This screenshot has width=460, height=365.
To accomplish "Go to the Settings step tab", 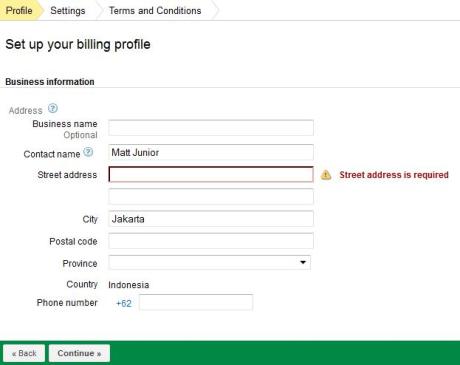I will pyautogui.click(x=68, y=11).
